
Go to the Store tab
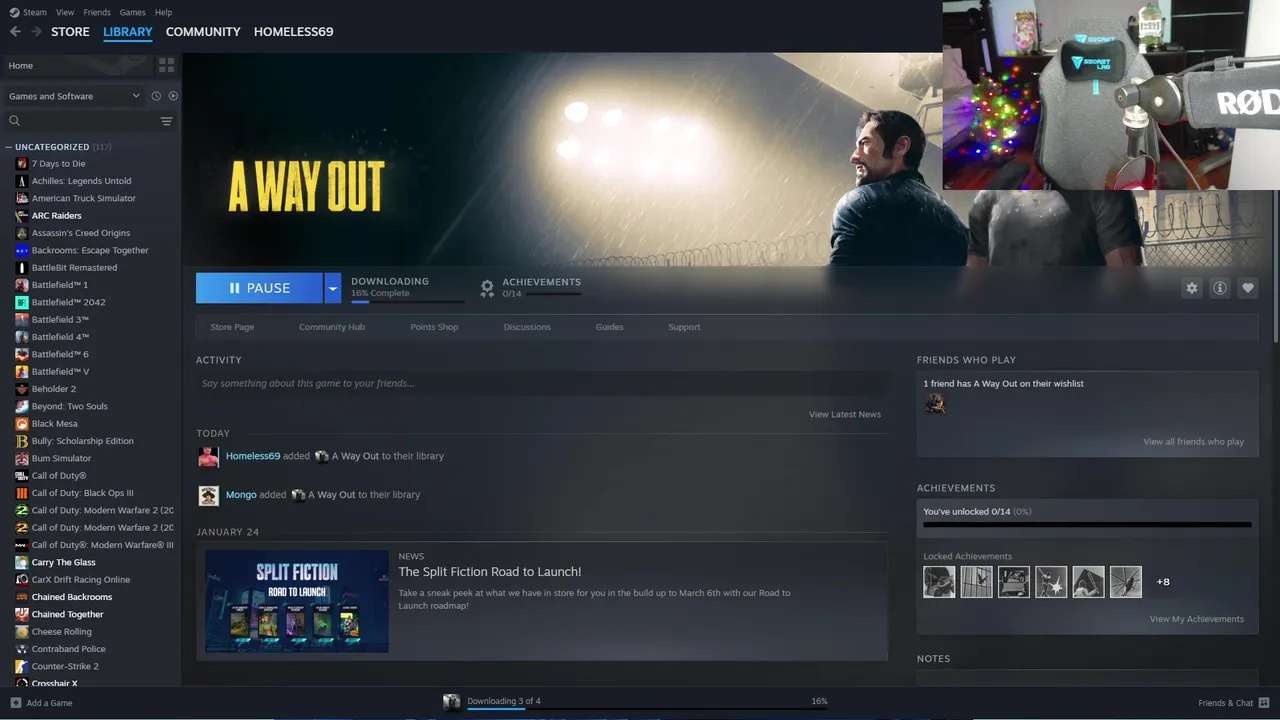pyautogui.click(x=70, y=32)
